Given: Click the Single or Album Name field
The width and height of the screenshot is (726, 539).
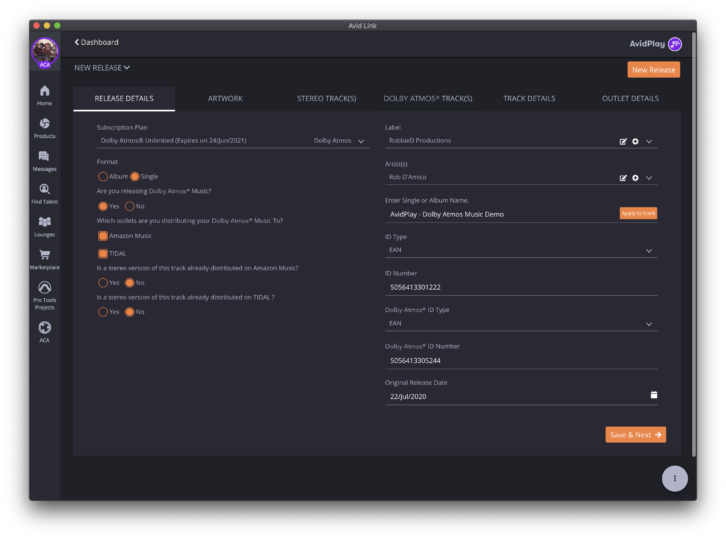Looking at the screenshot, I should coord(501,214).
